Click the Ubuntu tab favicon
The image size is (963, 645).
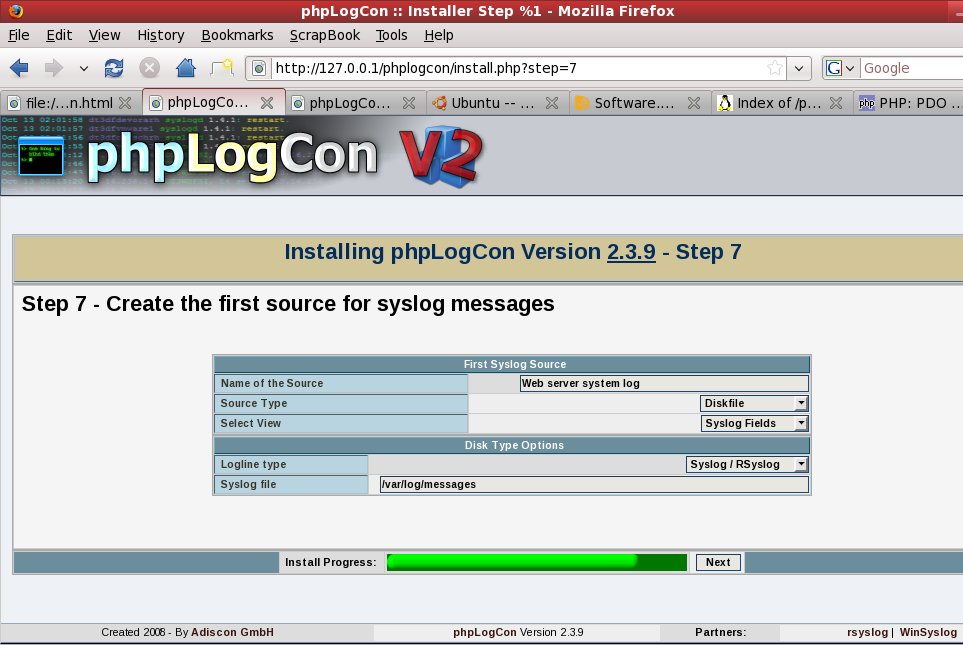click(439, 103)
